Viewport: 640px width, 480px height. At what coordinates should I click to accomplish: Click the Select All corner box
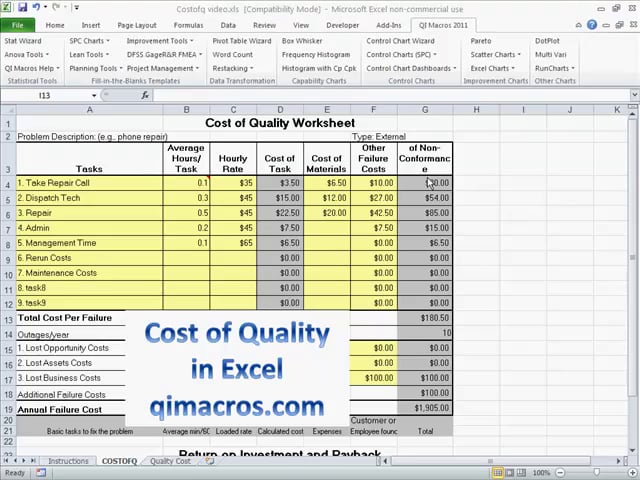(x=8, y=110)
